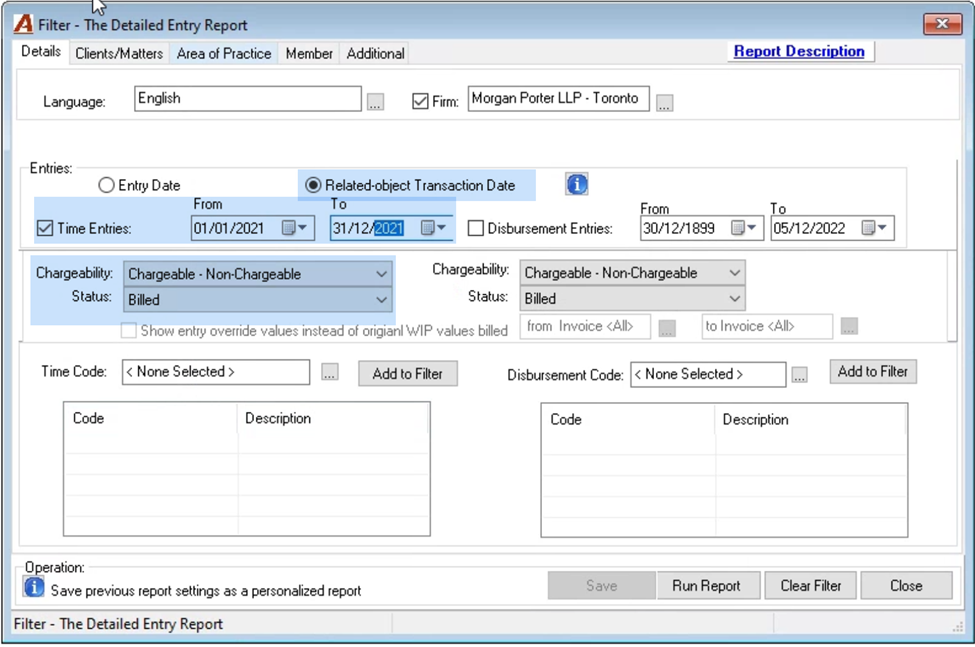
Task: Expand the disbursement Chargeability dropdown
Action: [734, 273]
